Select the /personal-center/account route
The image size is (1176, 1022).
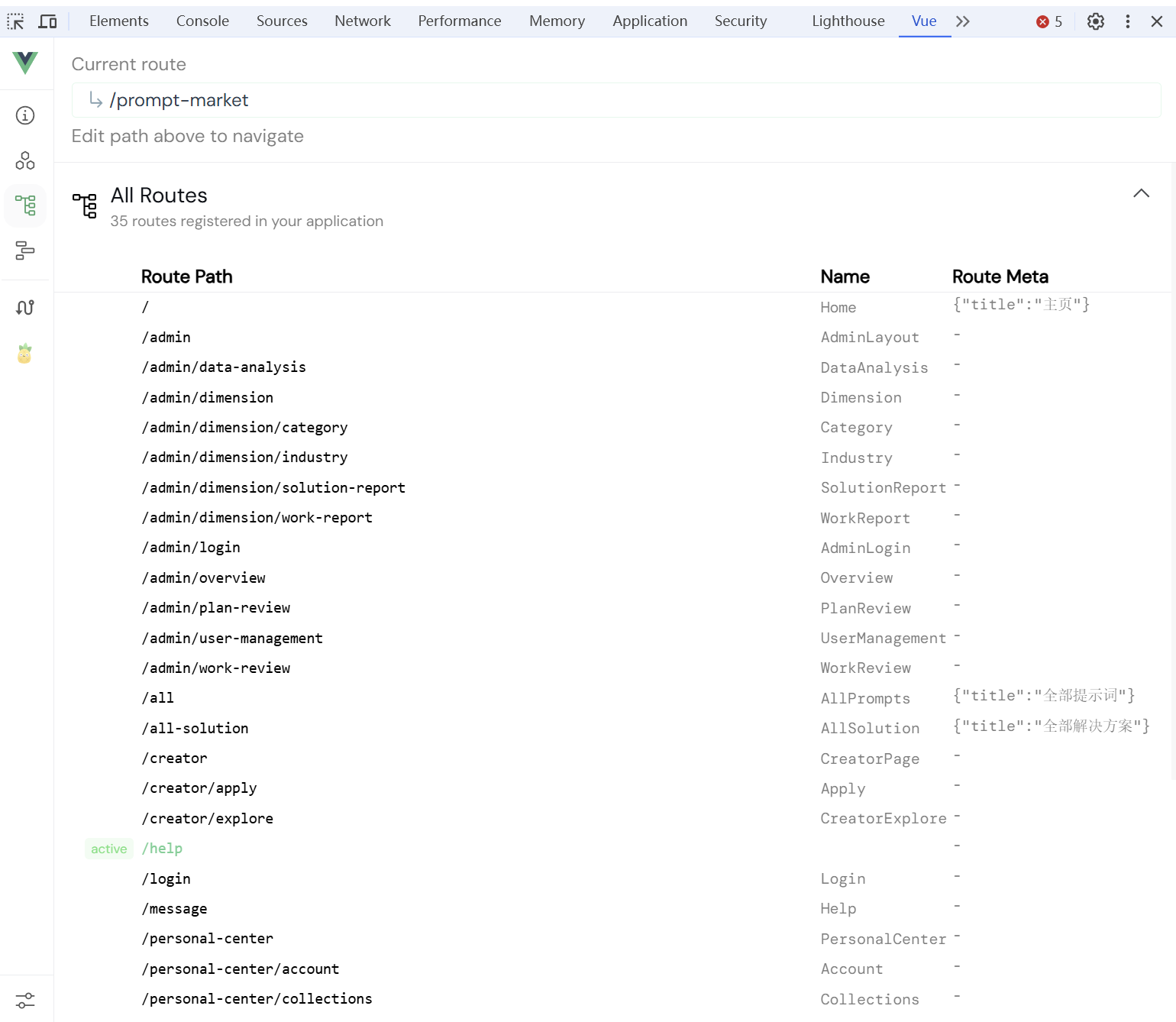pyautogui.click(x=241, y=969)
